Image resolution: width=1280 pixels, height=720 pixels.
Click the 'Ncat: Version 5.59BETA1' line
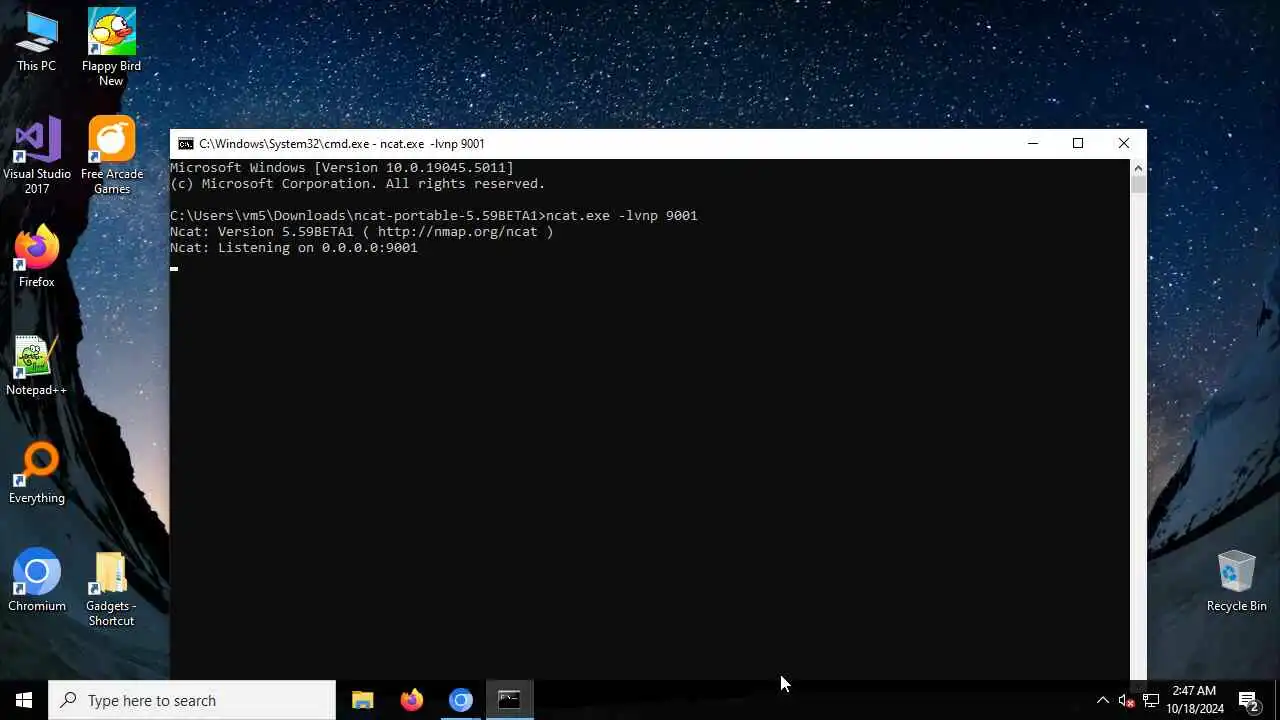362,232
